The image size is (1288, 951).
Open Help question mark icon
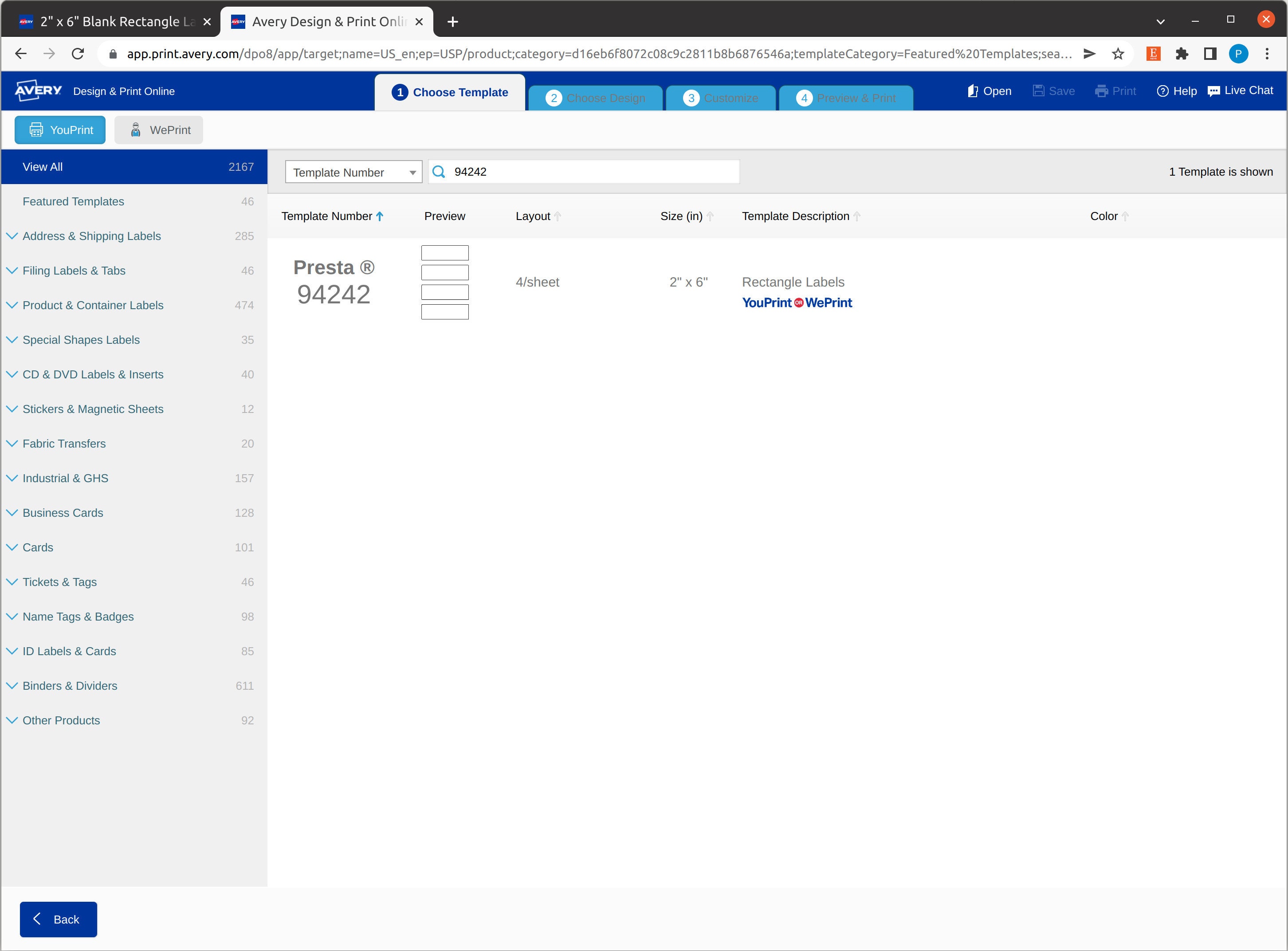pyautogui.click(x=1162, y=91)
